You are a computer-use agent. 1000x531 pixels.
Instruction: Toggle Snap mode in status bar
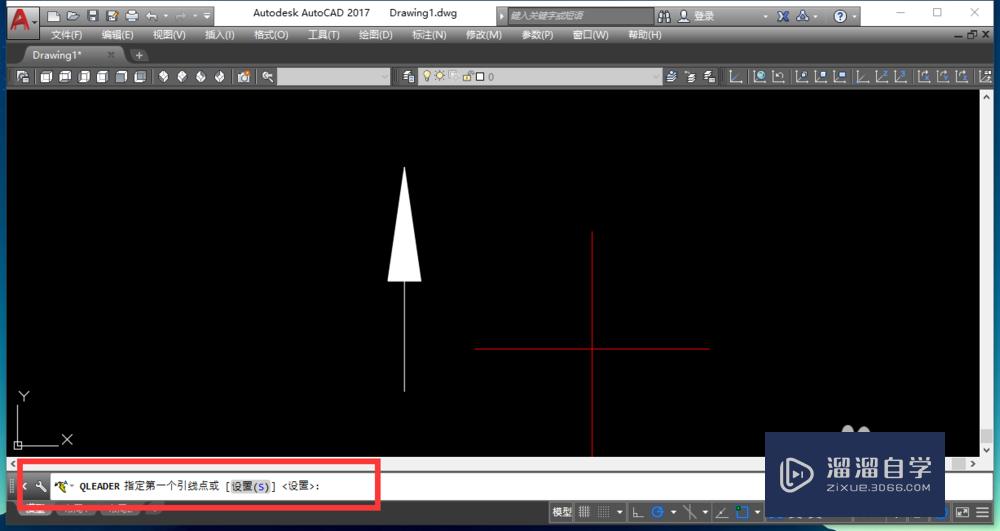coord(603,512)
